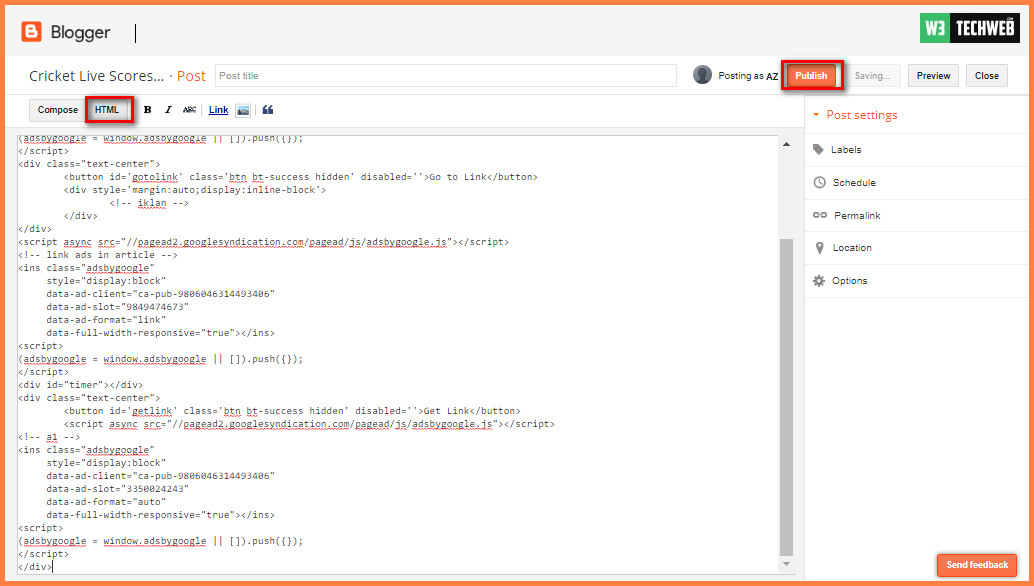This screenshot has height=586, width=1034.
Task: Click the author profile avatar
Action: click(x=703, y=75)
